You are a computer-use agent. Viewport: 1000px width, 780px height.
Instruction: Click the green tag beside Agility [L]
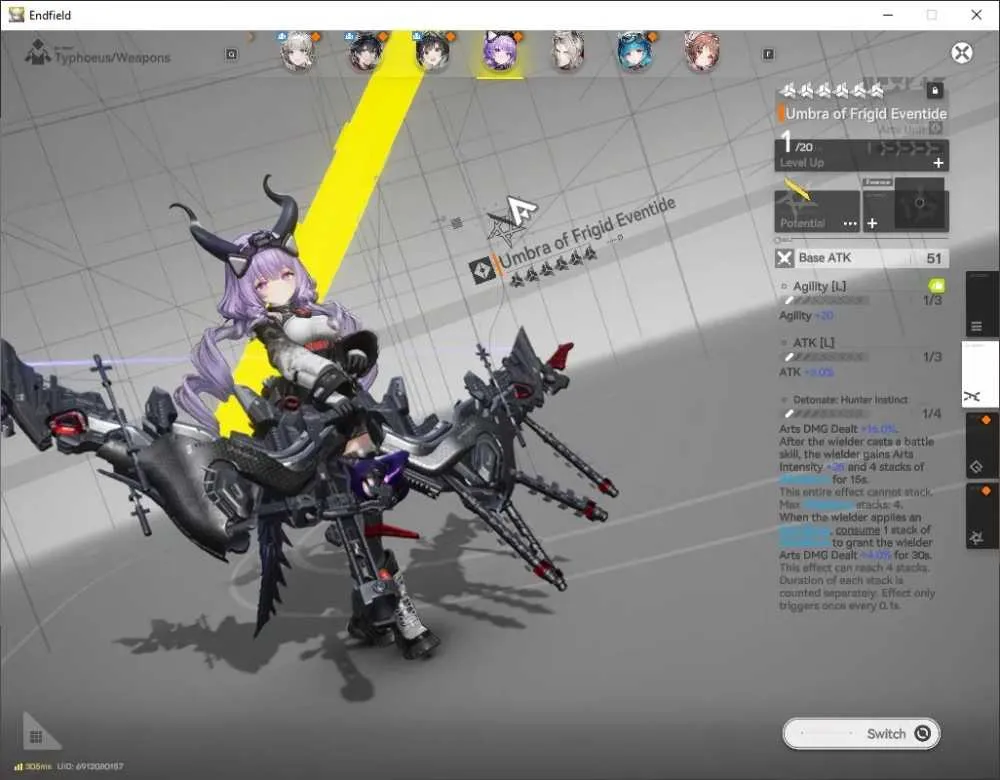(x=936, y=285)
